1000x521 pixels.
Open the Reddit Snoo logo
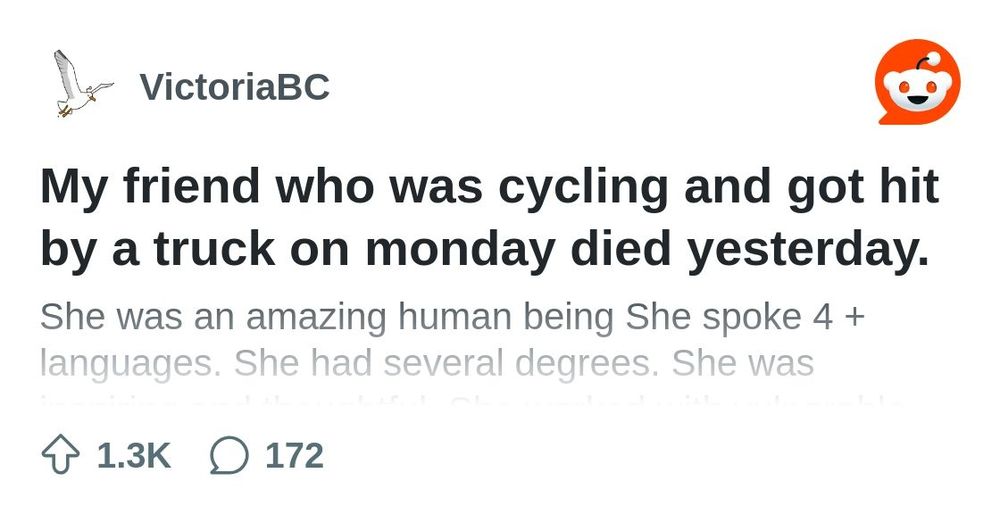(x=918, y=82)
